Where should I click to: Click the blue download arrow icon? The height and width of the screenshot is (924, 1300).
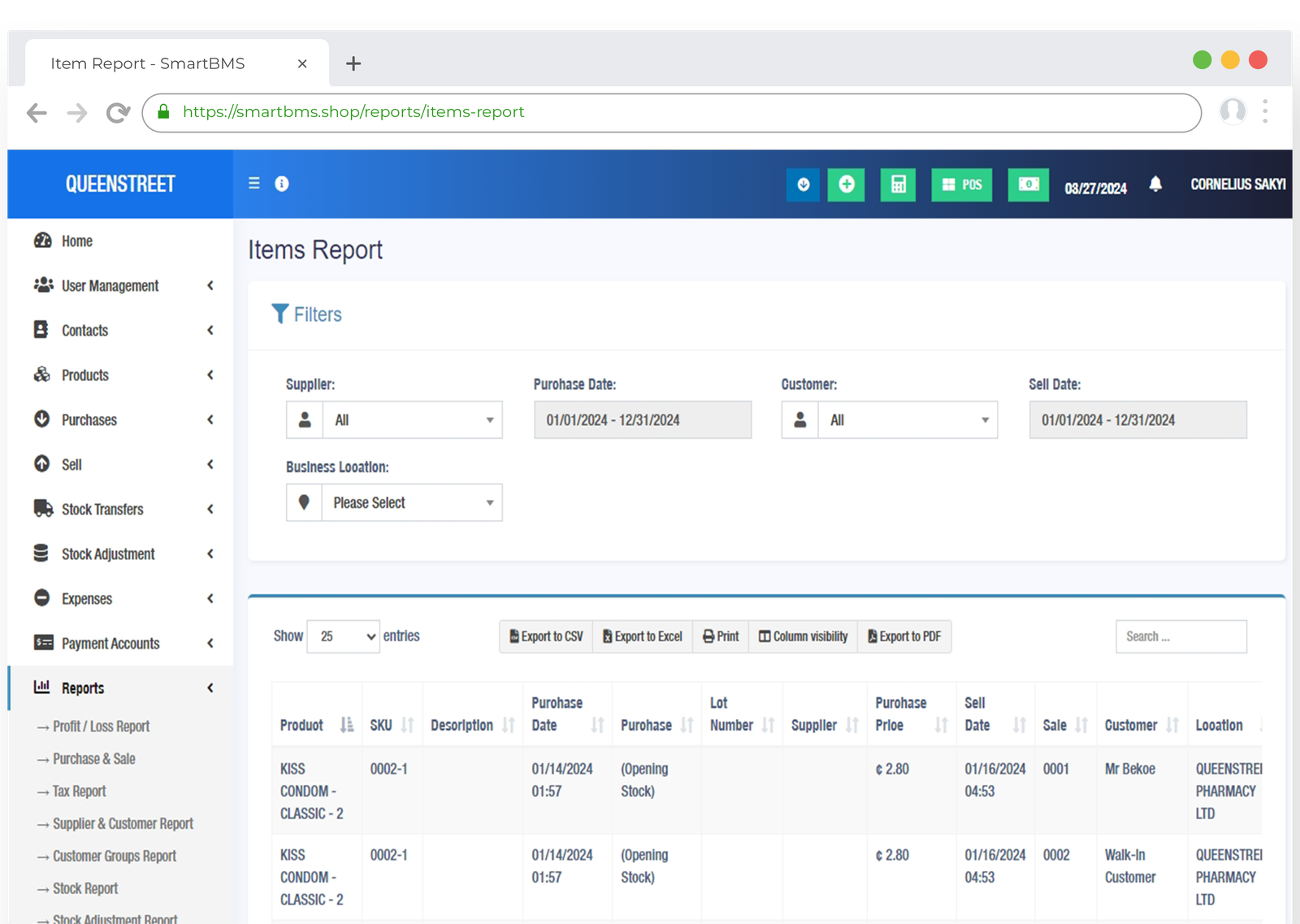point(803,184)
